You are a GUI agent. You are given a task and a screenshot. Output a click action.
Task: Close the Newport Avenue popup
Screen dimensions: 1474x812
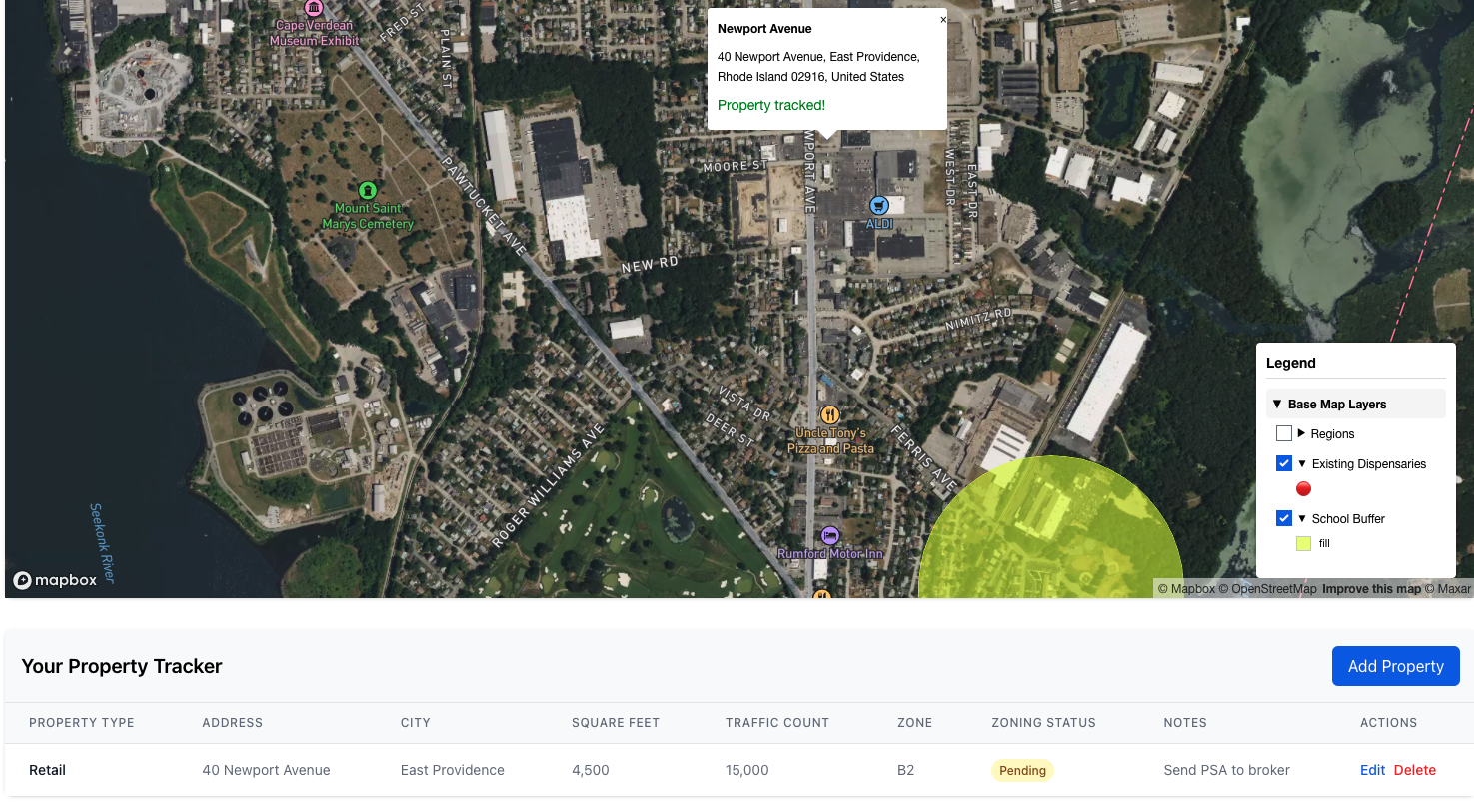(942, 20)
